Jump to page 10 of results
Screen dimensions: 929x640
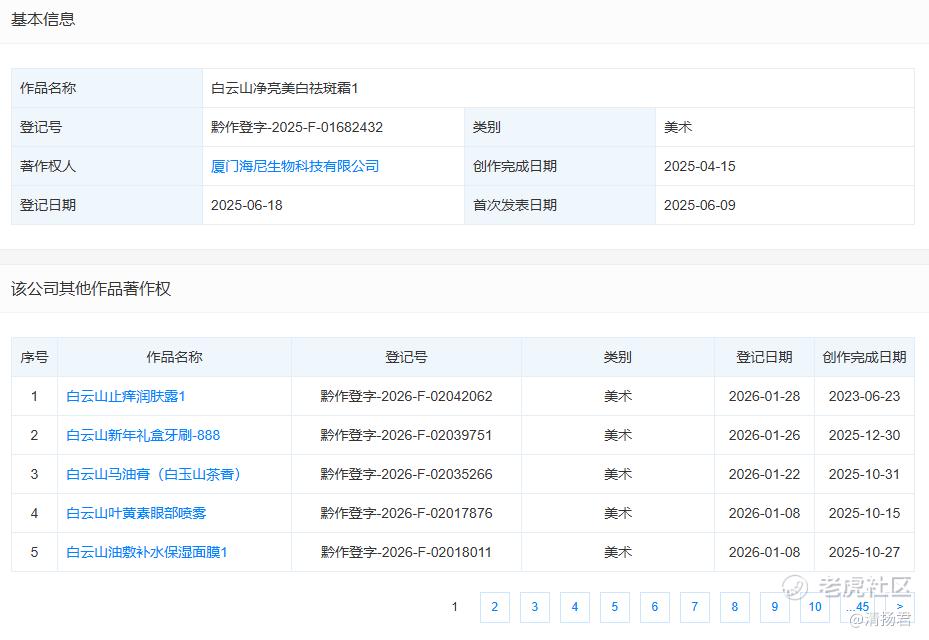click(815, 607)
